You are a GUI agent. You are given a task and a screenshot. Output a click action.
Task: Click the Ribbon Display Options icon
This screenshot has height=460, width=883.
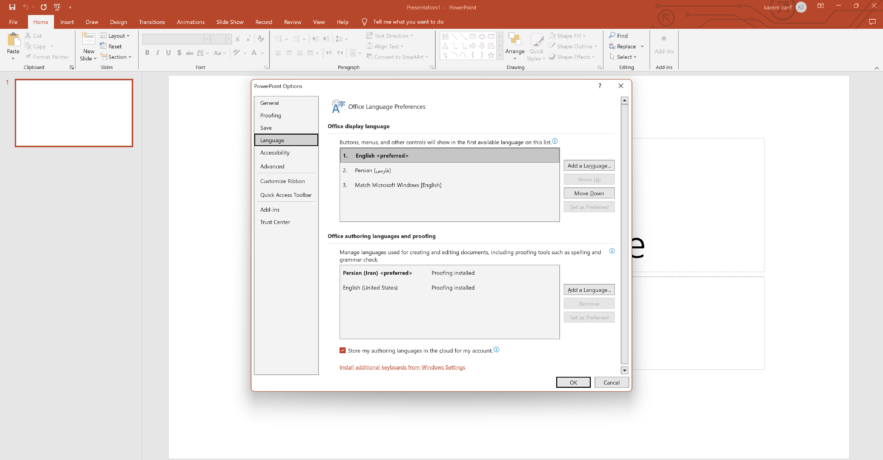[820, 6]
